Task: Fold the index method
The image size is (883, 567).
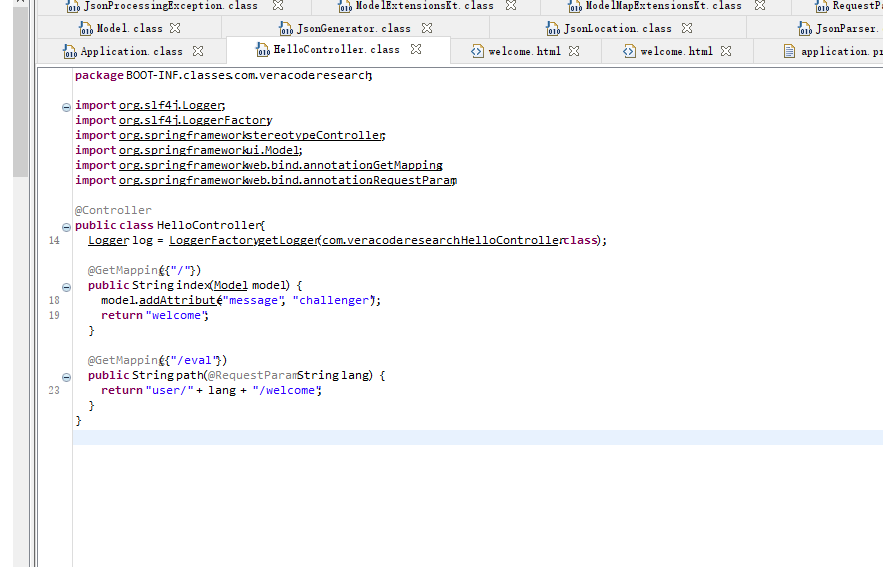Action: click(66, 286)
